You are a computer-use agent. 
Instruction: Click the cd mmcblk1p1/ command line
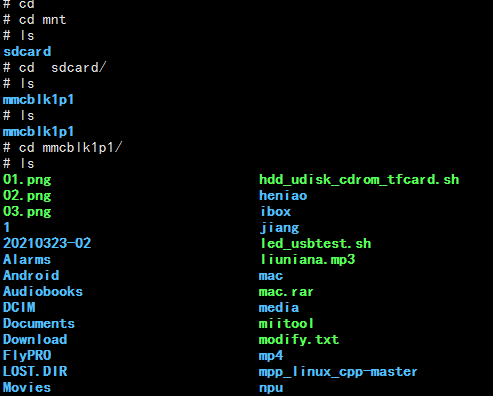point(63,147)
